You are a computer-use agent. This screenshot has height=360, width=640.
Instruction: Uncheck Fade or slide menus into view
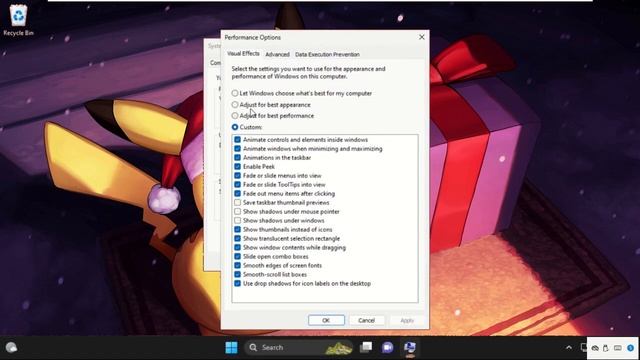point(238,176)
